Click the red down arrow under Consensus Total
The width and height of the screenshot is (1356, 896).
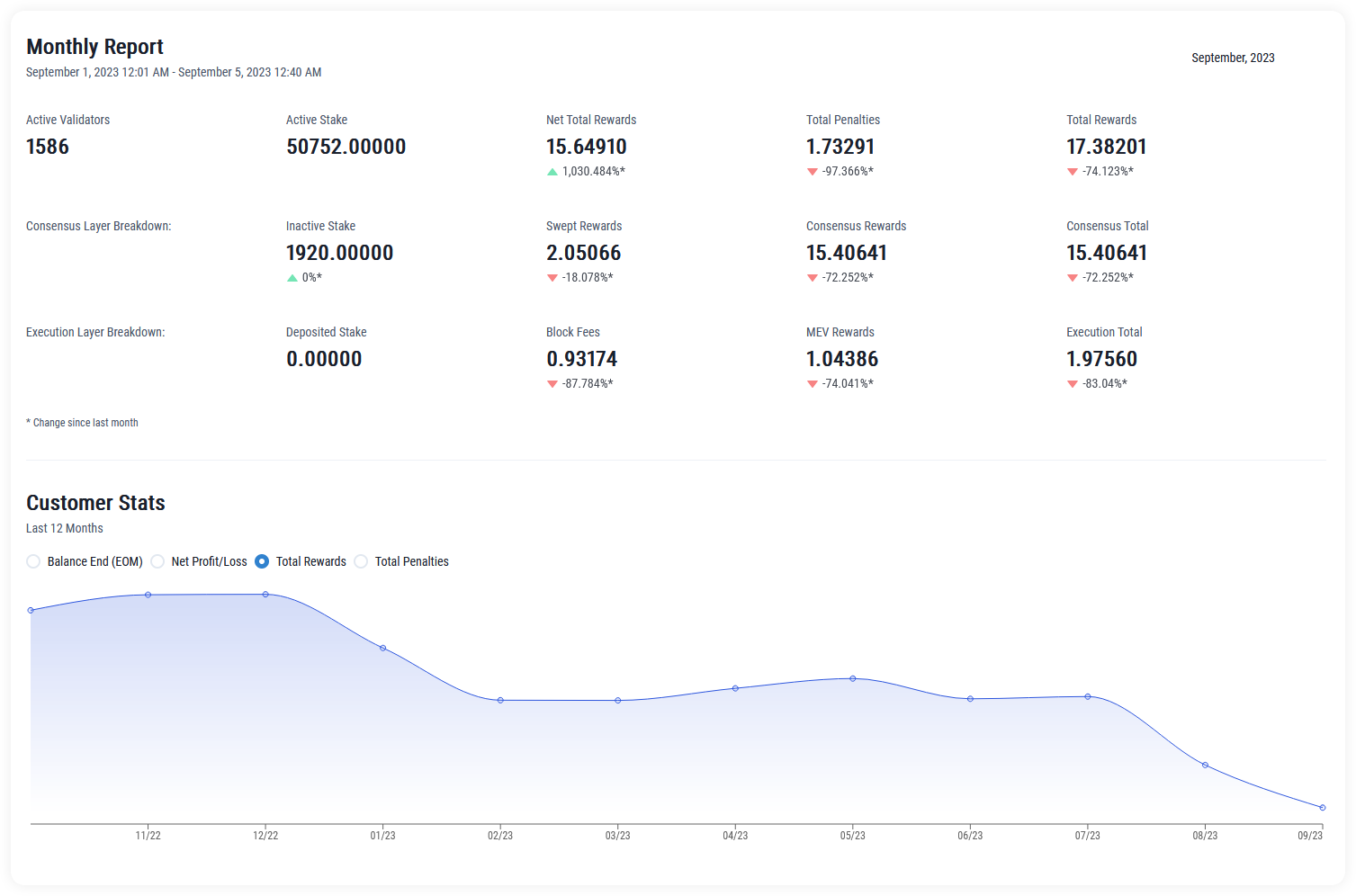(x=1073, y=278)
